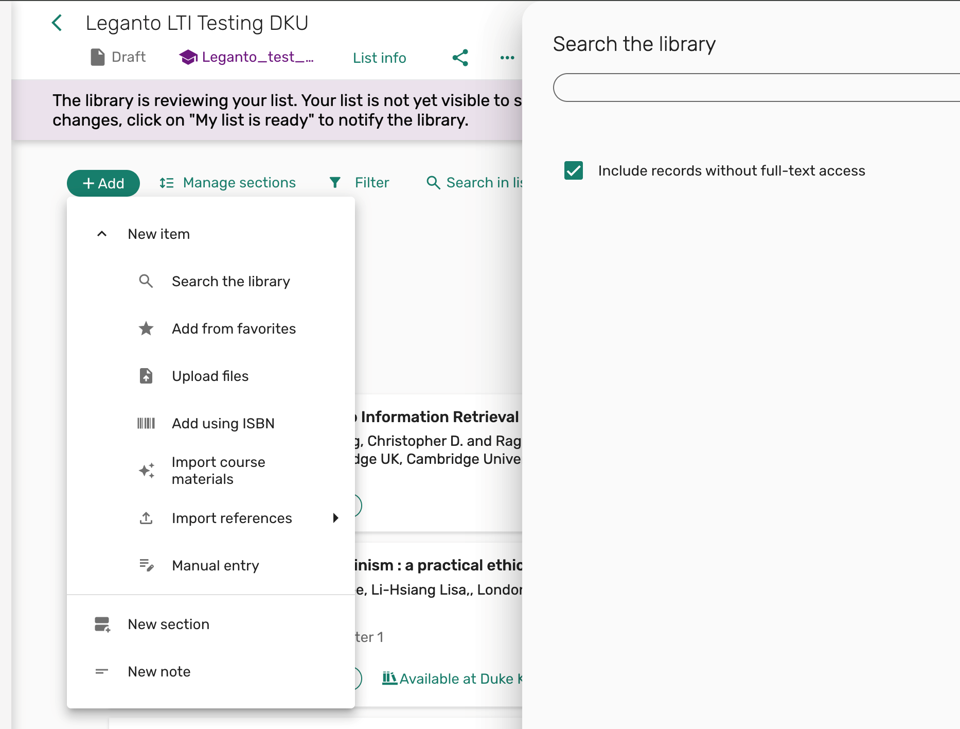Viewport: 960px width, 729px height.
Task: Expand the Import references submenu arrow
Action: pyautogui.click(x=336, y=518)
